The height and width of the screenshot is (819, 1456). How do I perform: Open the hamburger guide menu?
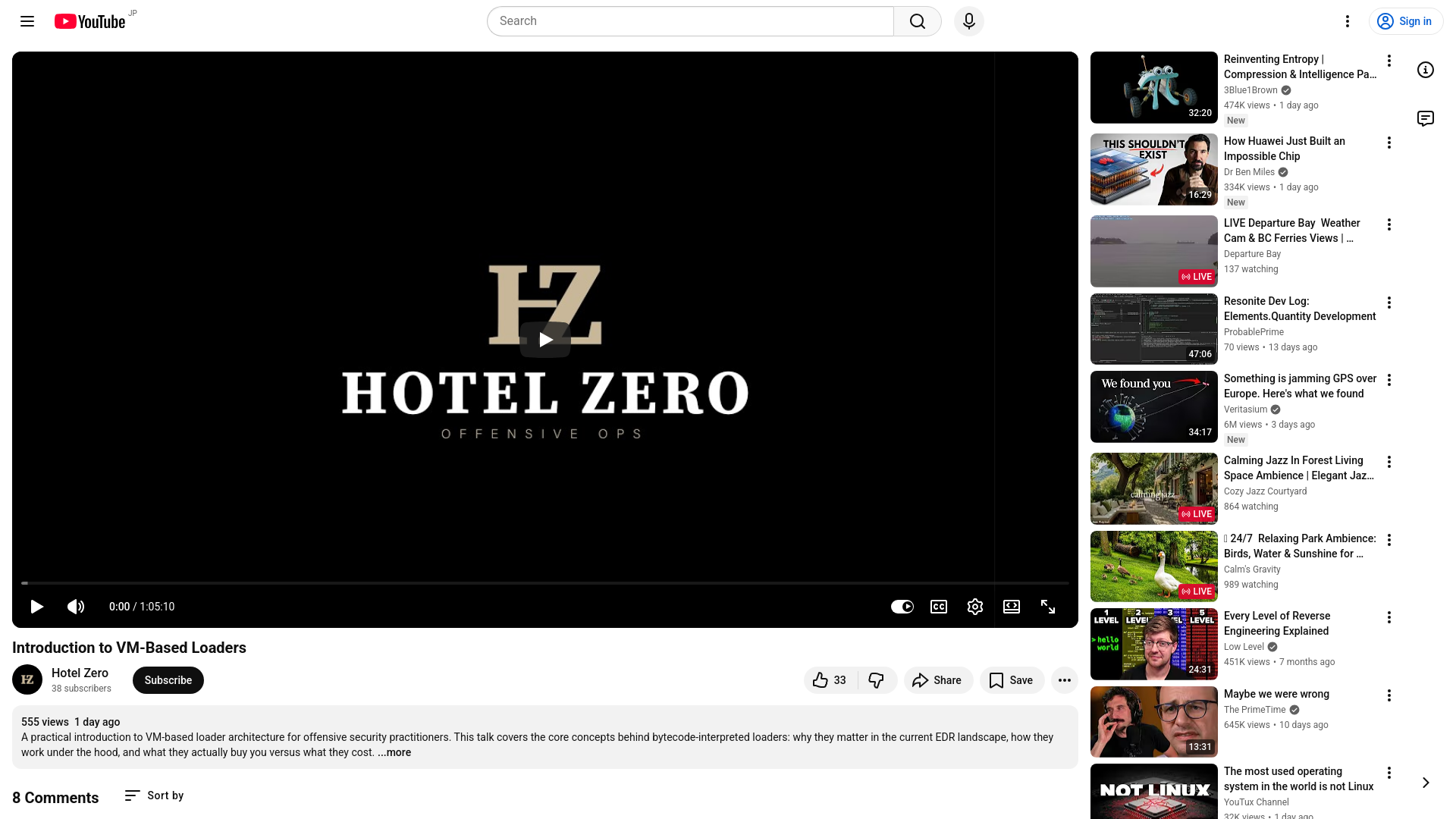27,21
